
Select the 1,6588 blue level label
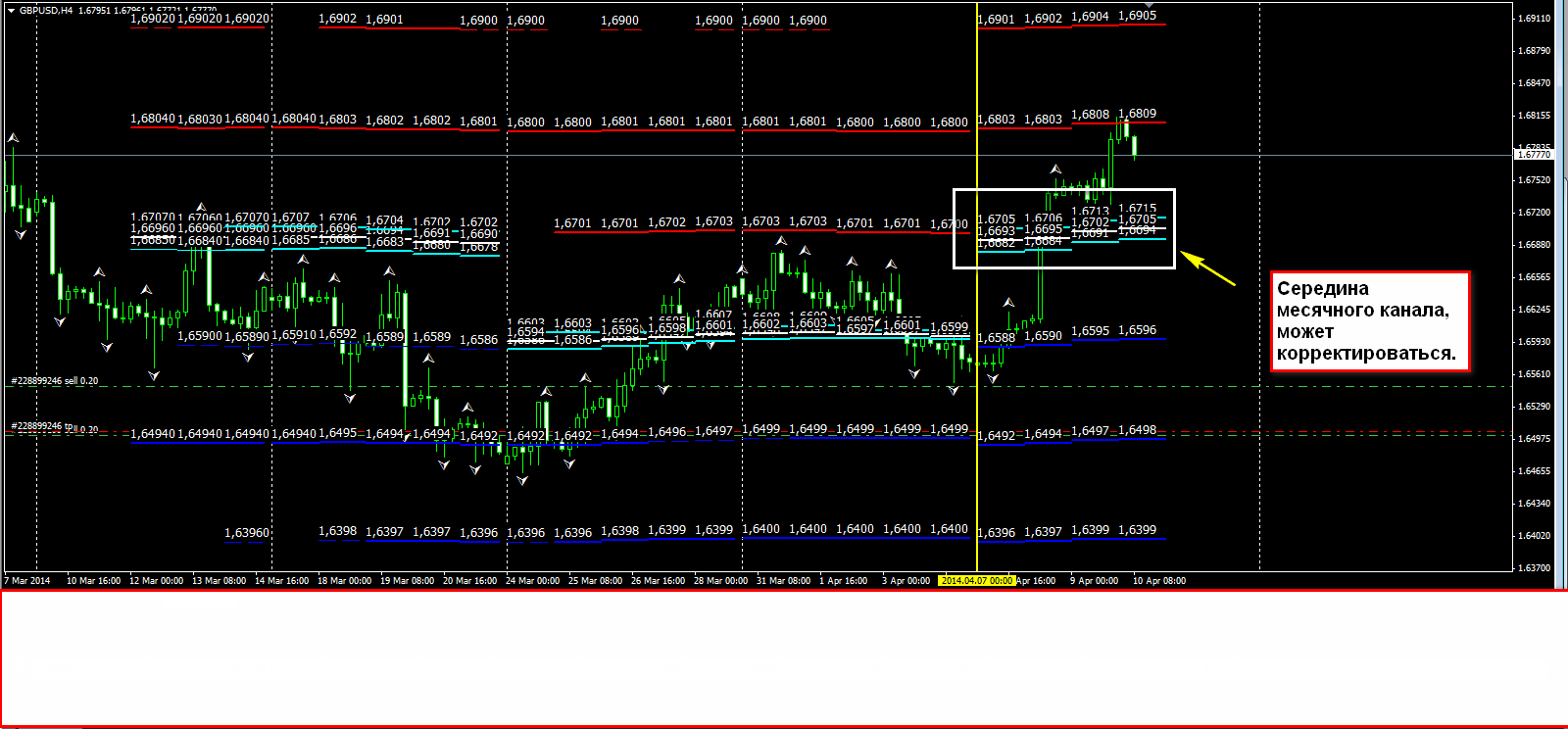click(996, 338)
